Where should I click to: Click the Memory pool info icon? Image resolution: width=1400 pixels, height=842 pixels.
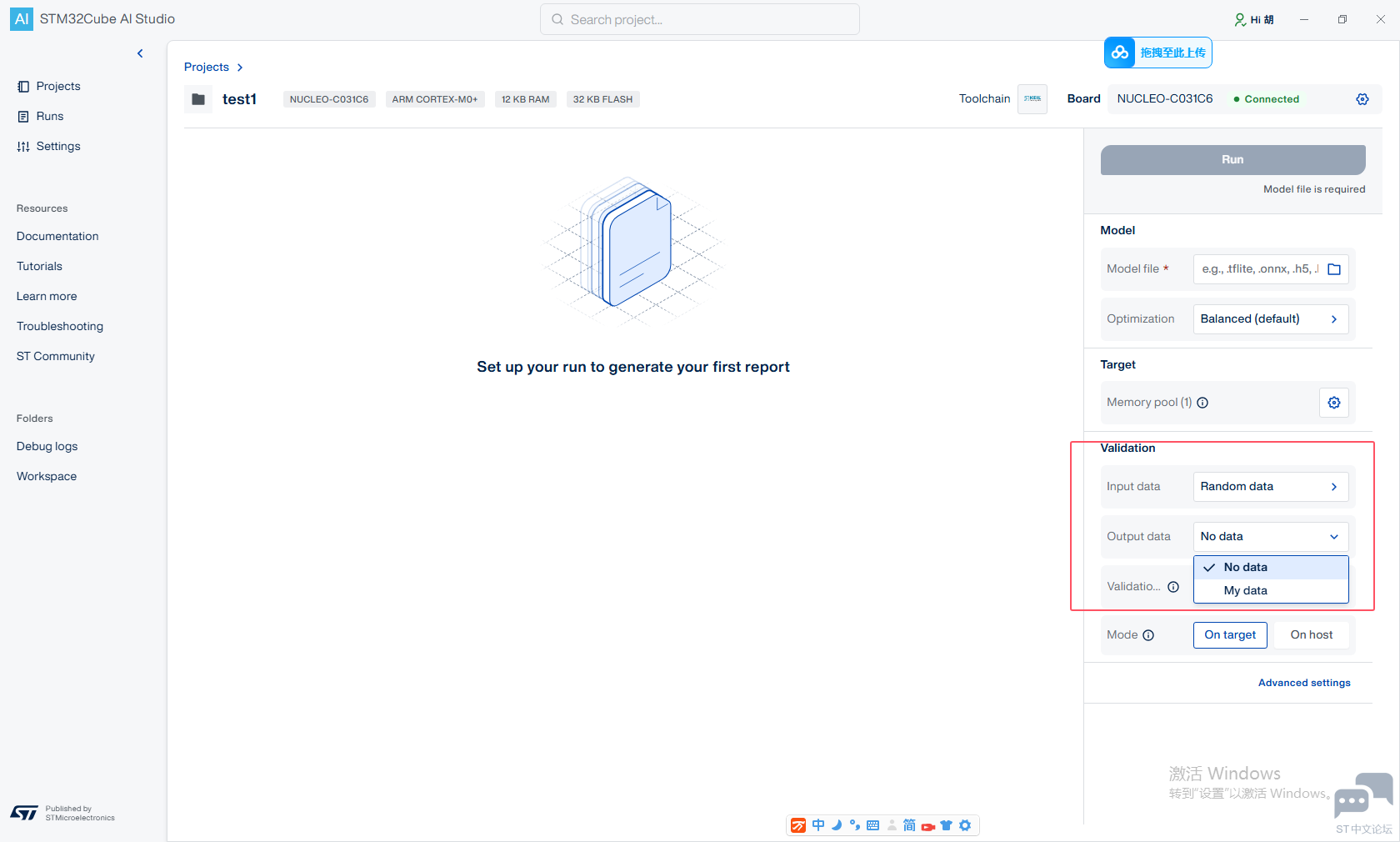pos(1202,403)
